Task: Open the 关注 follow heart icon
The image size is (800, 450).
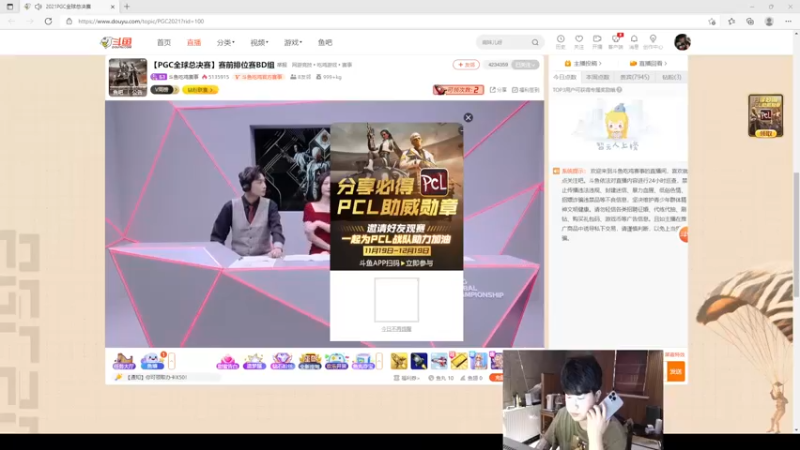Action: (579, 42)
